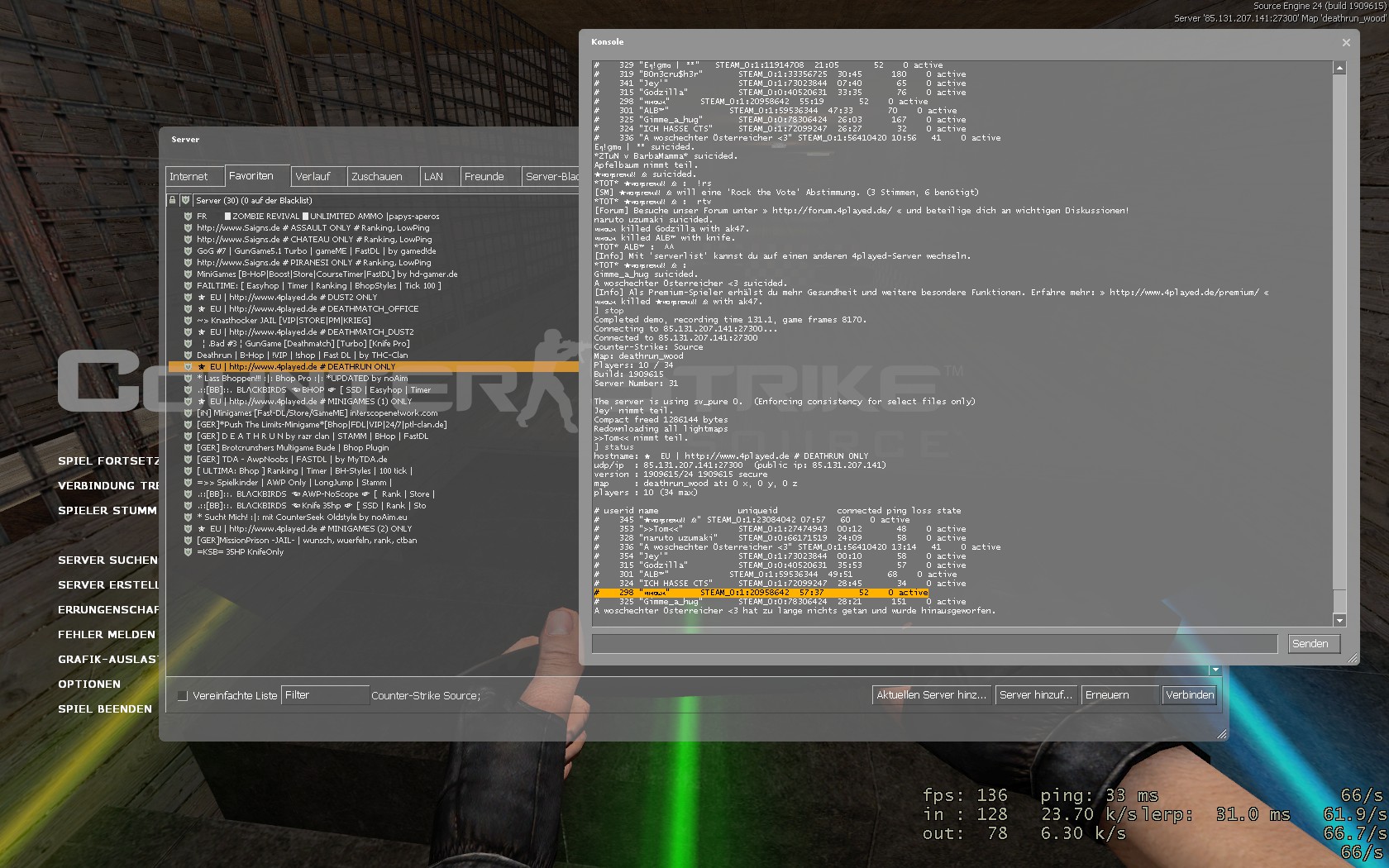Click shield icon beside highlighted DEATHRUN ONLY server

[x=188, y=366]
